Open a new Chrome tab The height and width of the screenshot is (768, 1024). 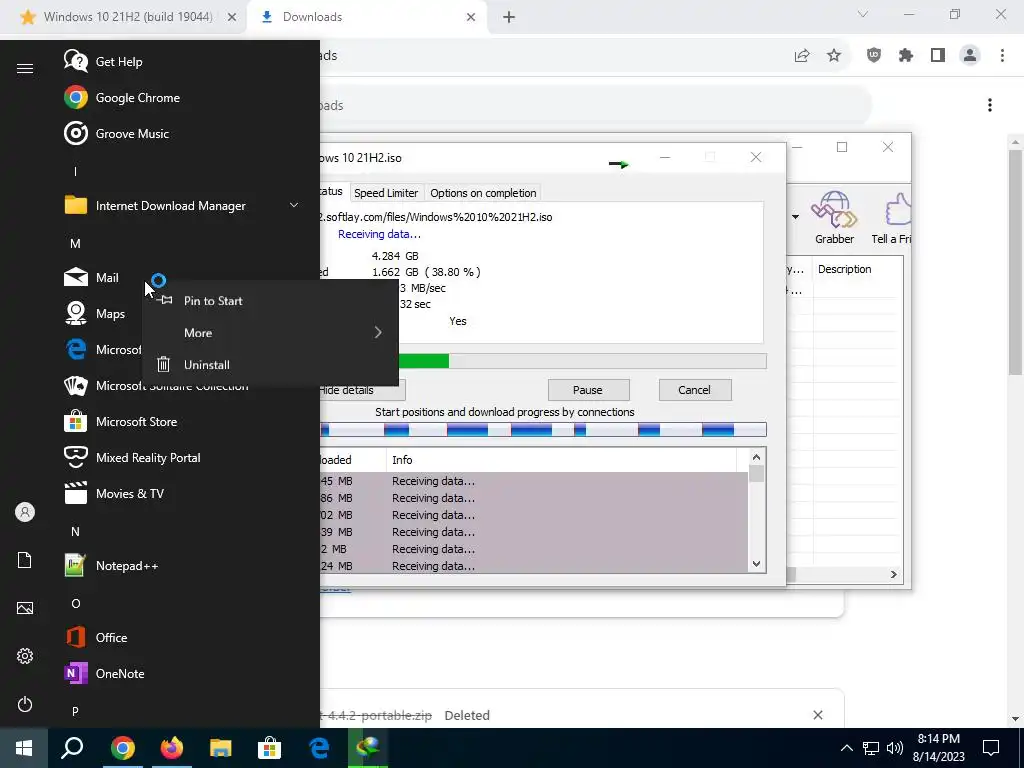(509, 17)
